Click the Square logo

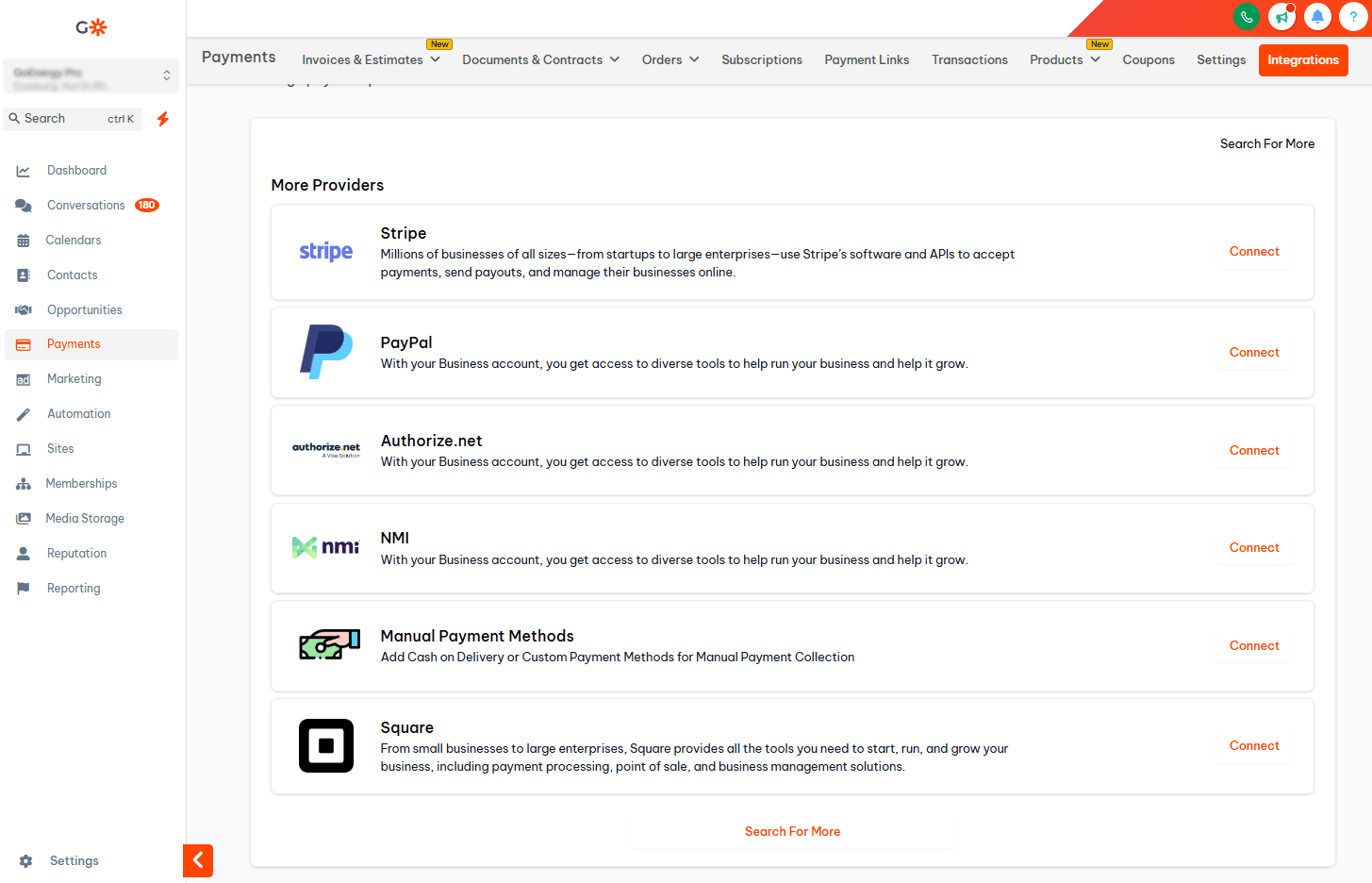pyautogui.click(x=326, y=746)
